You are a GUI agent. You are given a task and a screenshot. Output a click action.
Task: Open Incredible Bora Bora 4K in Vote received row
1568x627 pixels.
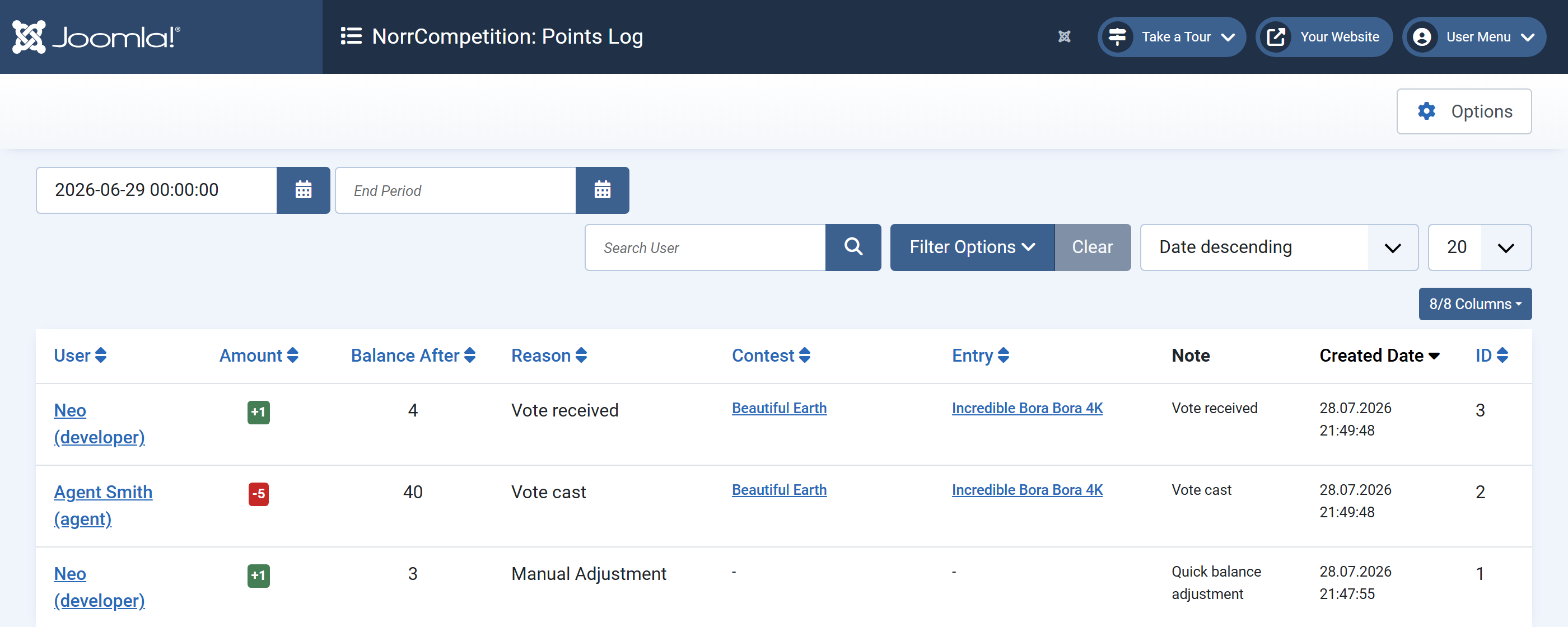click(1027, 408)
